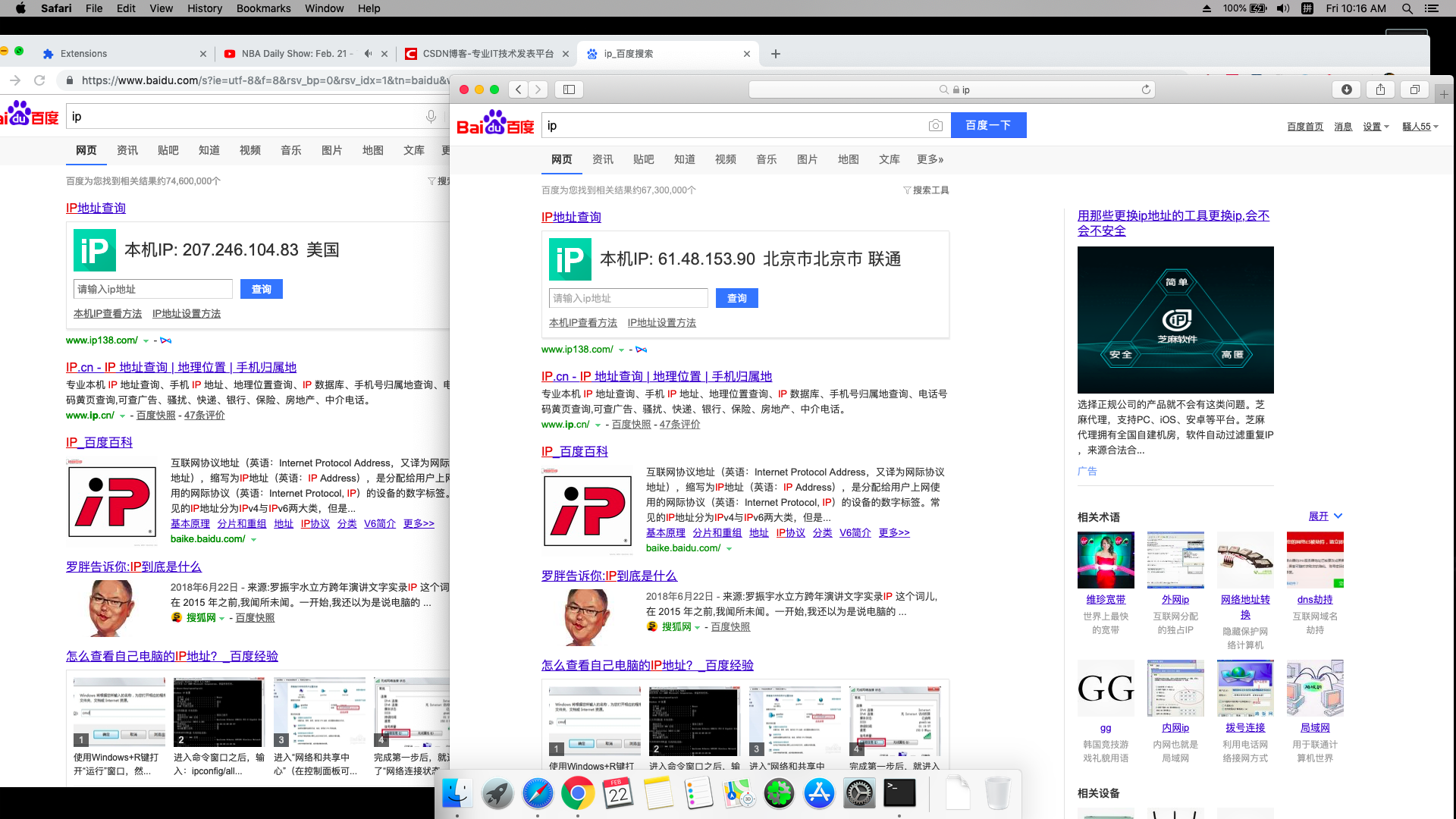Open the IP地址查询 link
This screenshot has height=819, width=1456.
(x=570, y=217)
